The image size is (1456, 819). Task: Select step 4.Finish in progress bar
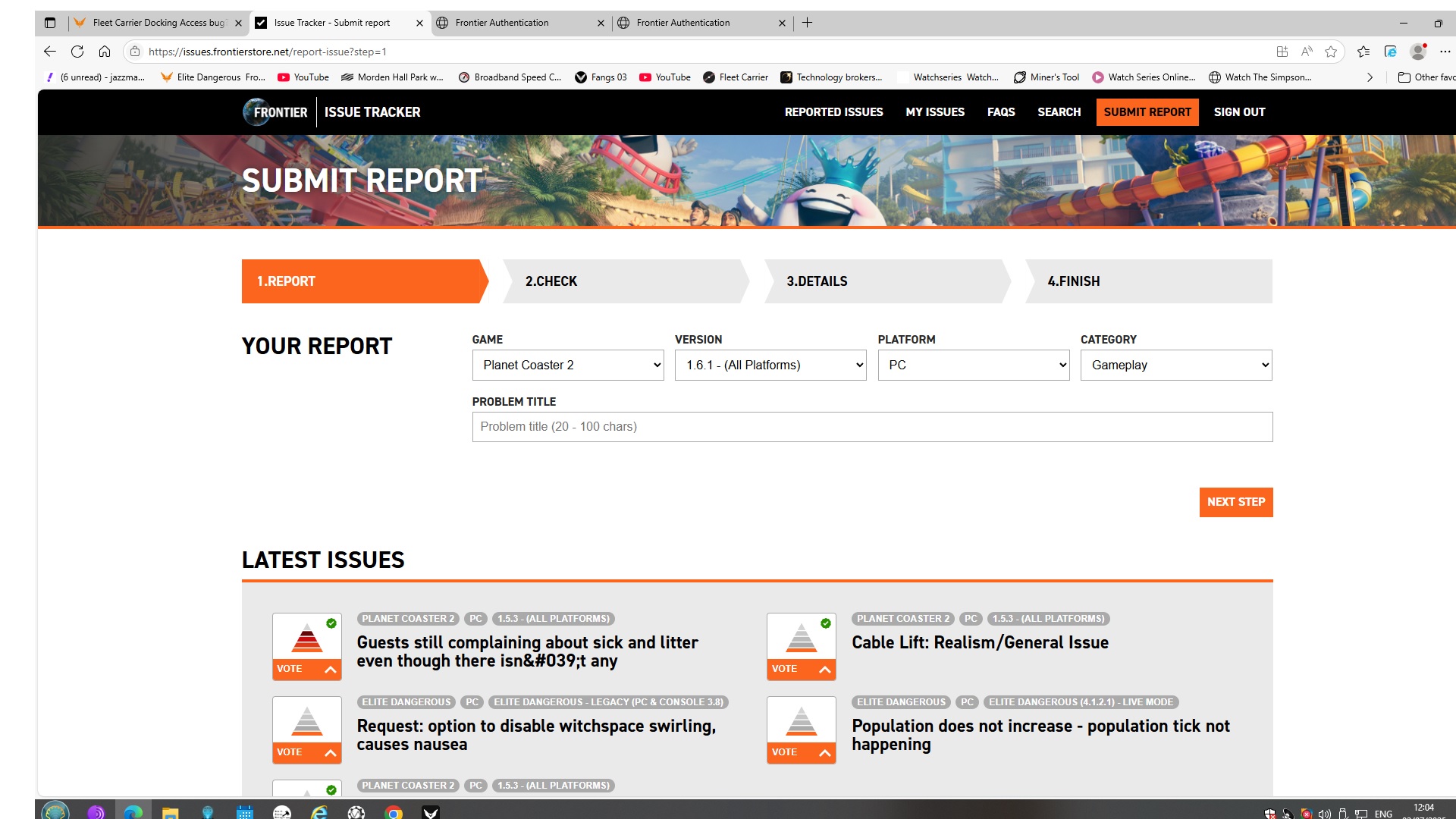click(x=1148, y=281)
